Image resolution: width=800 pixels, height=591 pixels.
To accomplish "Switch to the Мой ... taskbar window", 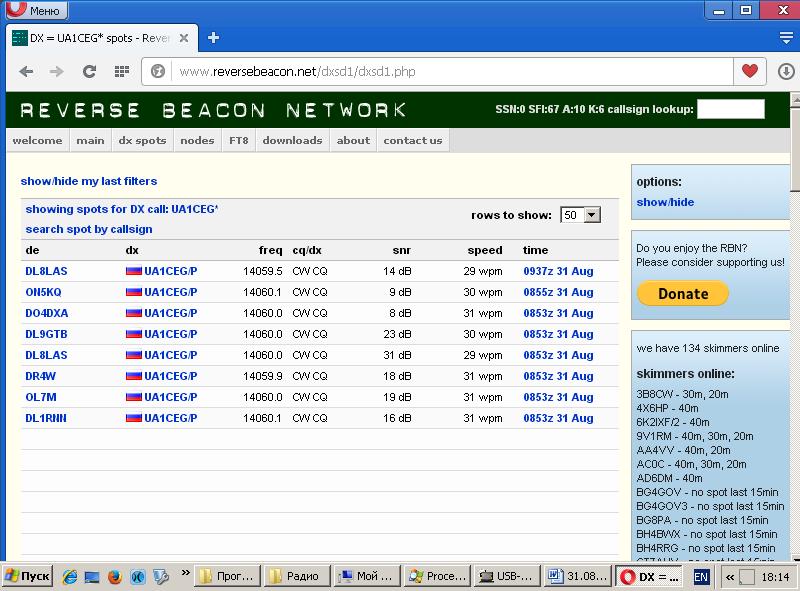I will 367,577.
